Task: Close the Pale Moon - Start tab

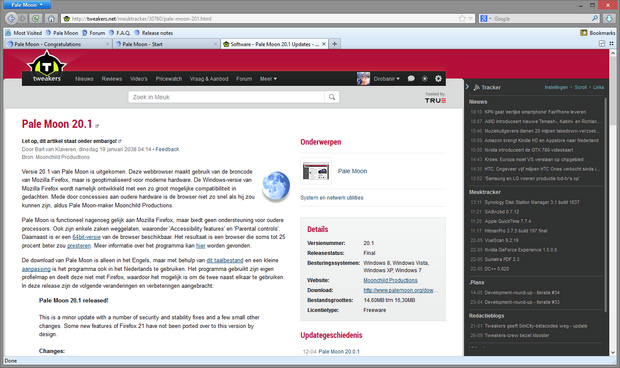Action: [215, 44]
